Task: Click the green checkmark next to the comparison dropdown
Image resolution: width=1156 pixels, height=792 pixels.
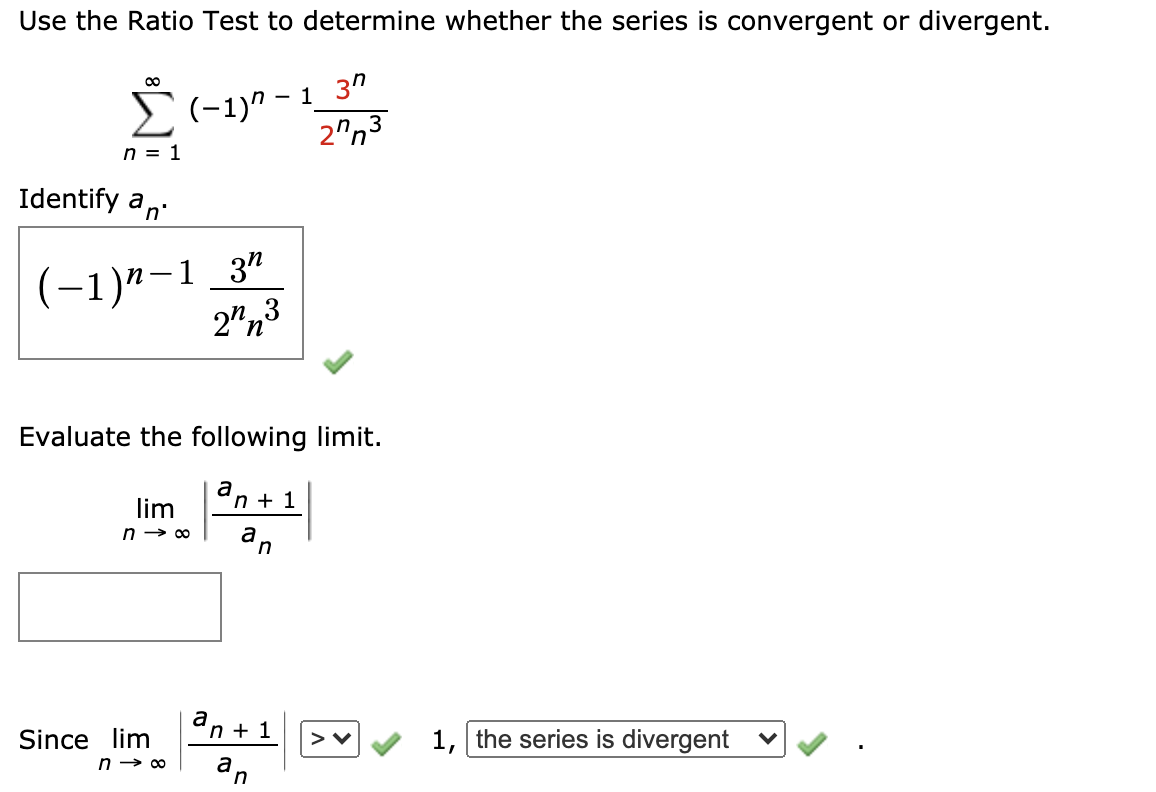Action: [386, 742]
